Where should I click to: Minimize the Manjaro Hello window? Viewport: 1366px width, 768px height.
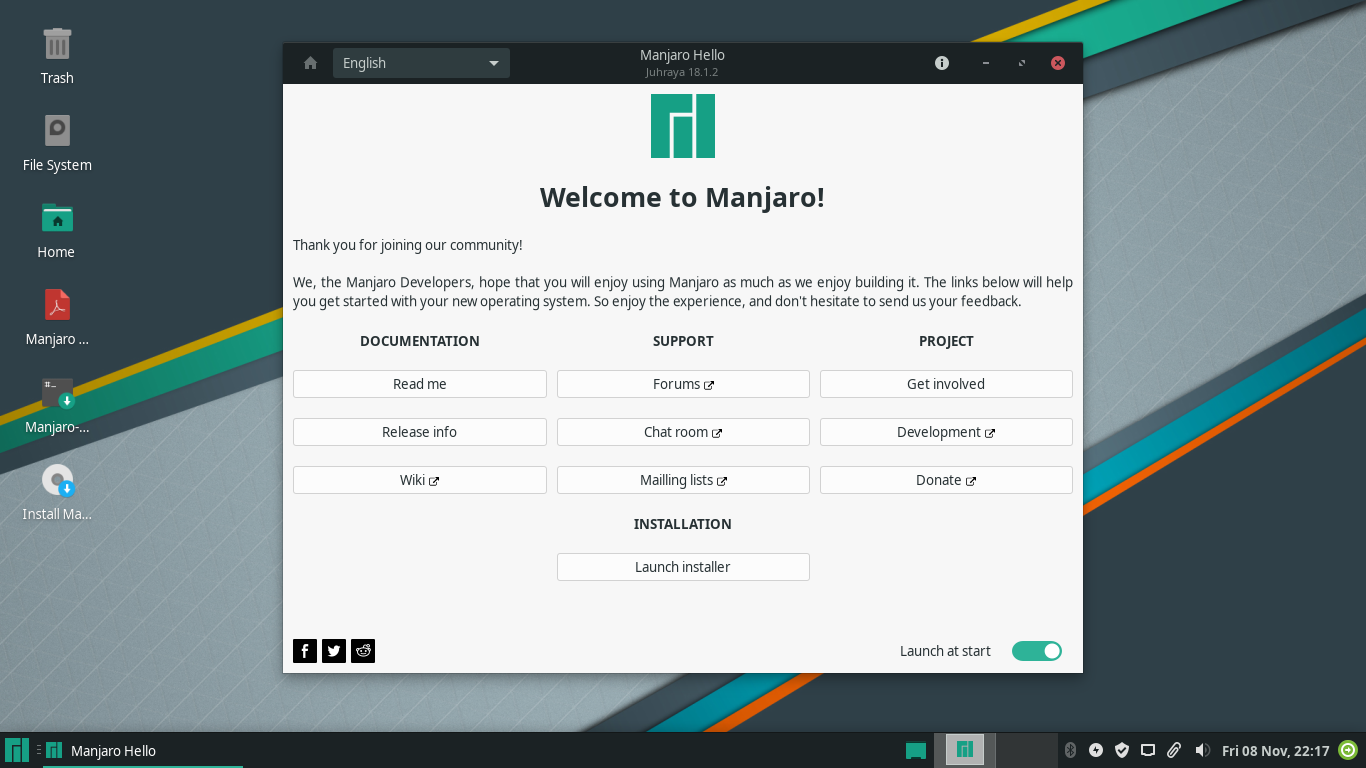pos(986,63)
